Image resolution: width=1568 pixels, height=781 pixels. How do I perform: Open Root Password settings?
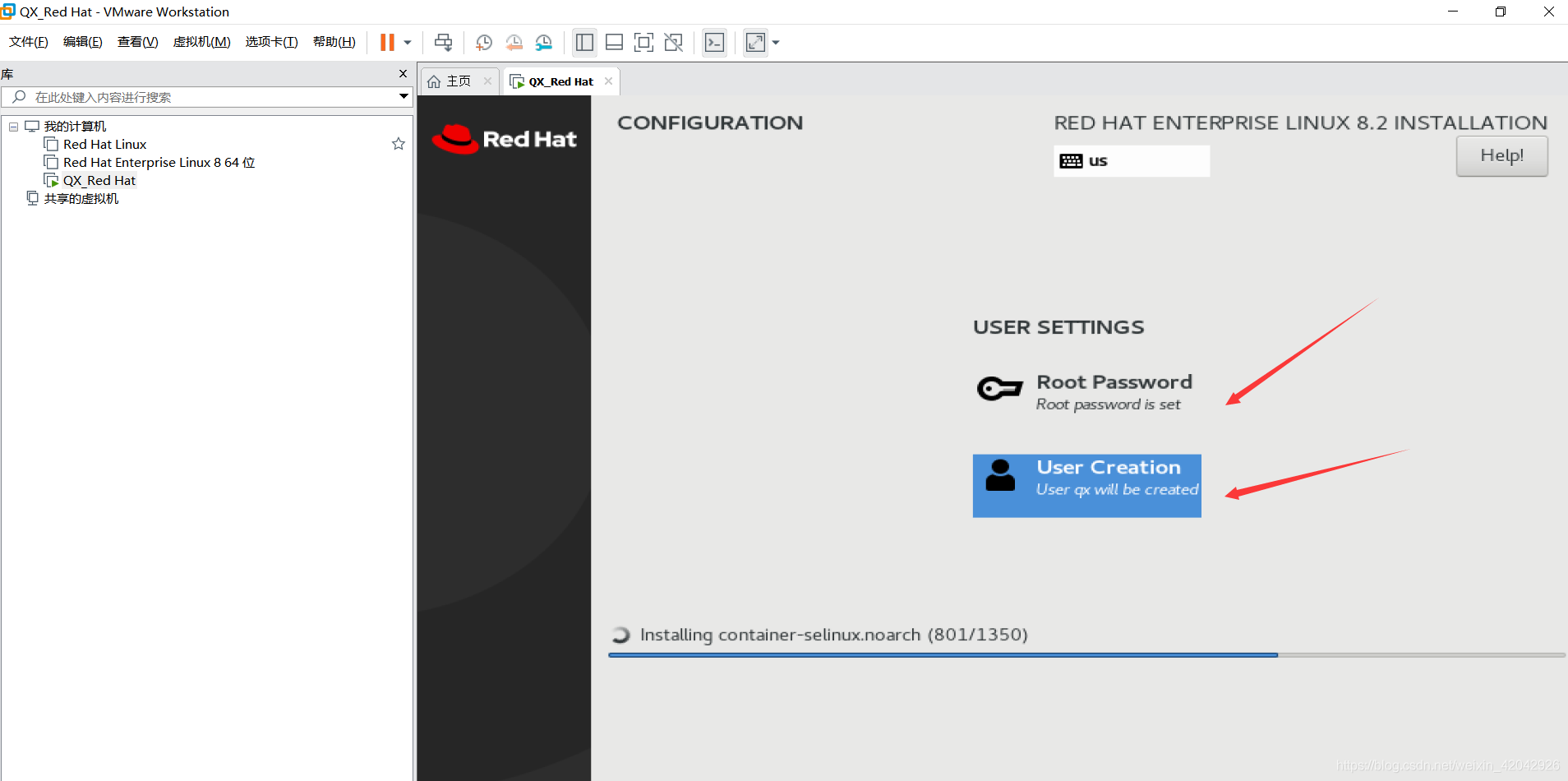pyautogui.click(x=1085, y=392)
